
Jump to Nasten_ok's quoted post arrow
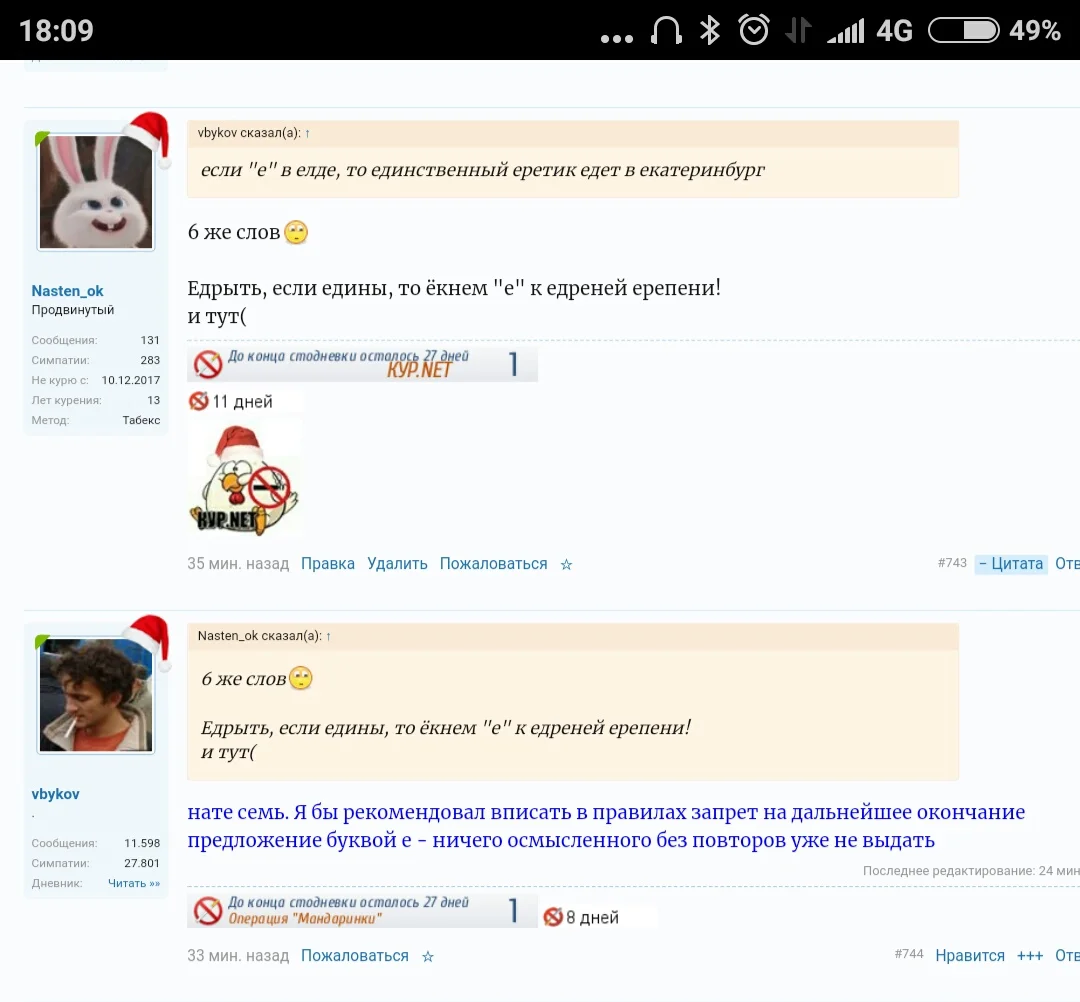click(329, 636)
